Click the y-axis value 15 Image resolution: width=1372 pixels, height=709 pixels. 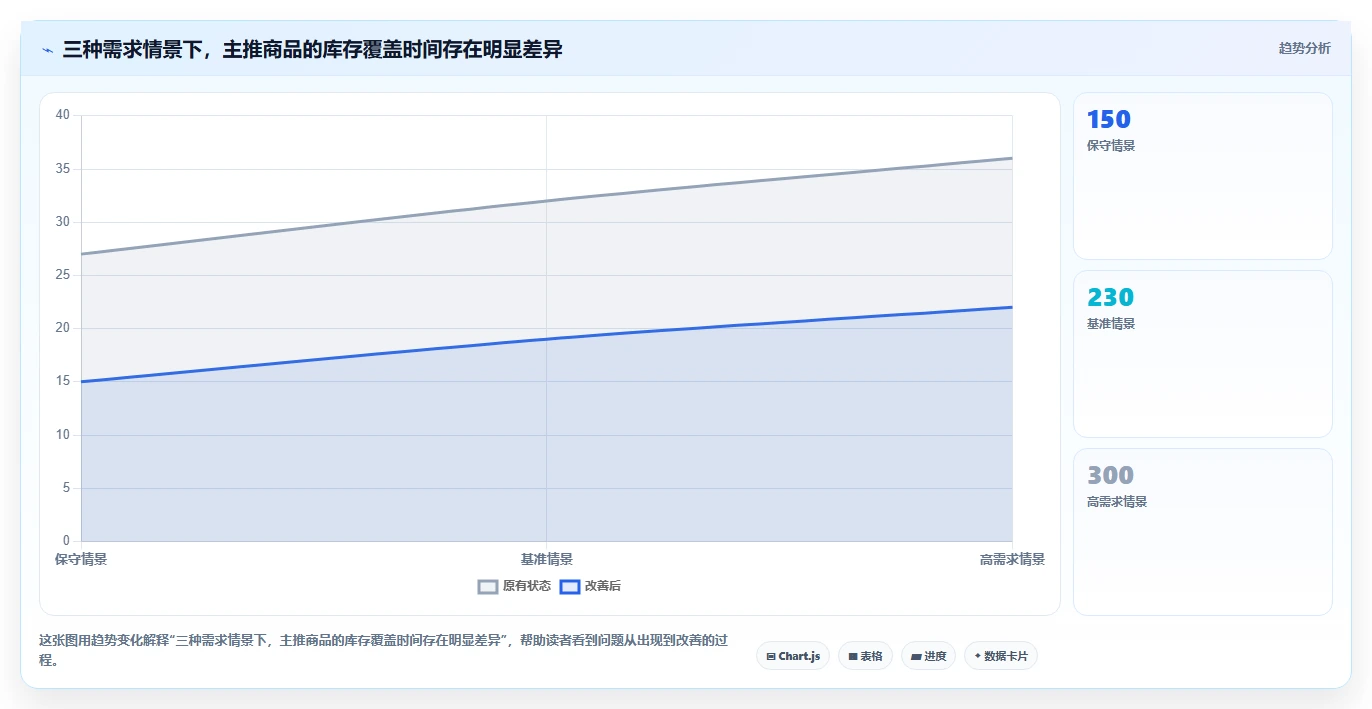click(x=63, y=382)
